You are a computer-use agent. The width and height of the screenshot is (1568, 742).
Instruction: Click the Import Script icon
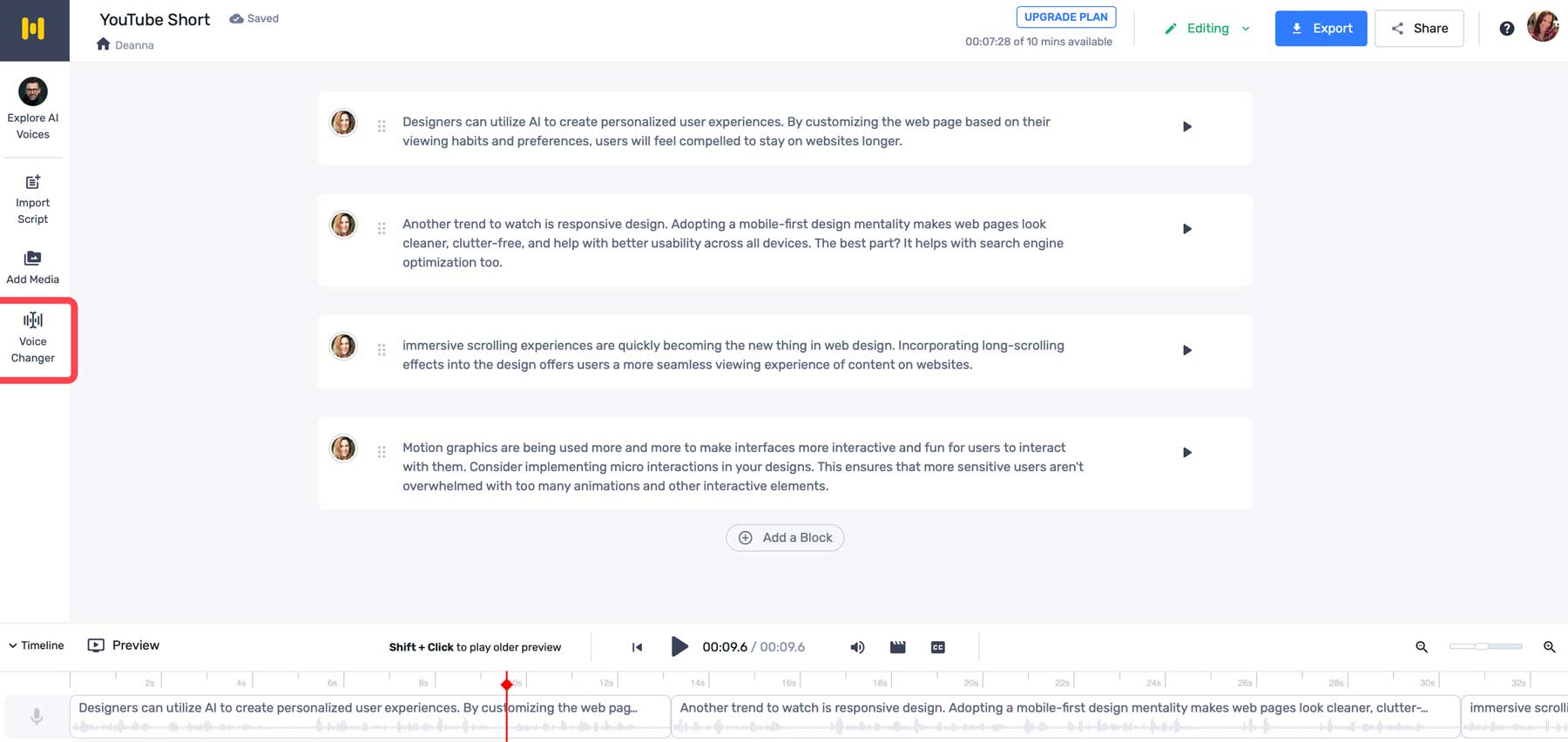pos(33,182)
